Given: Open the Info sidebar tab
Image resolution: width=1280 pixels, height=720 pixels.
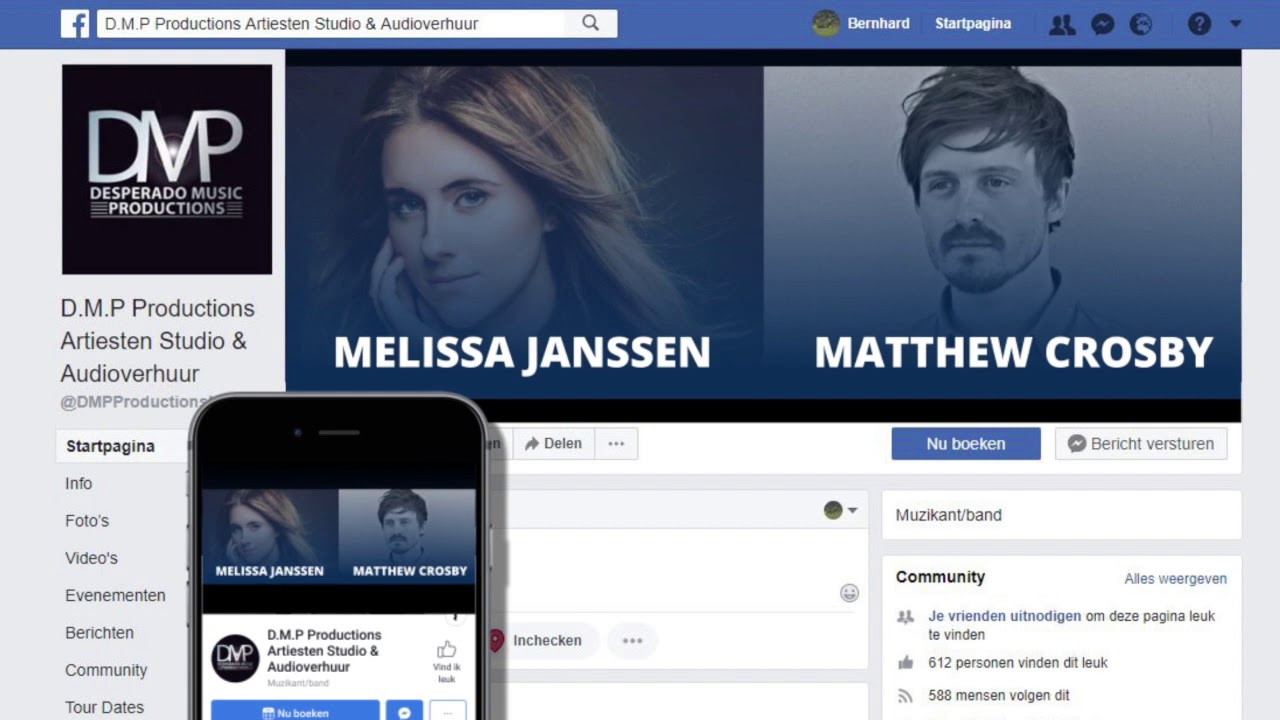Looking at the screenshot, I should click(x=79, y=483).
